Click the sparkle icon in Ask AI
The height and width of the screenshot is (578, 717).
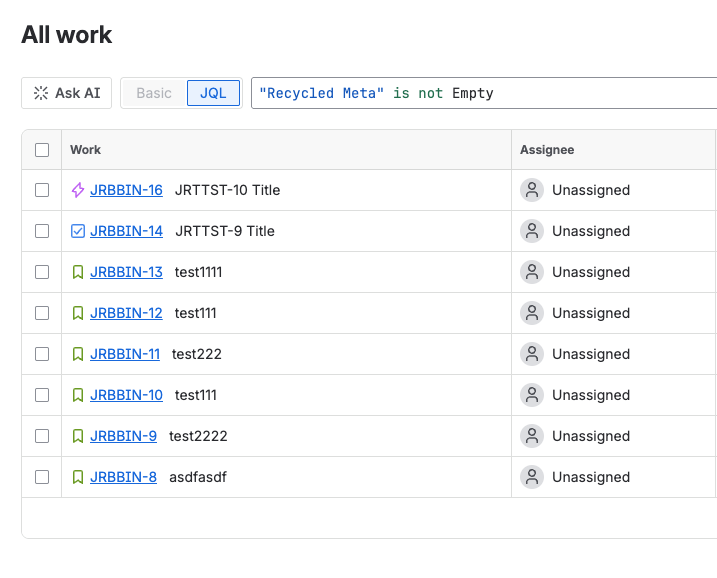click(41, 93)
